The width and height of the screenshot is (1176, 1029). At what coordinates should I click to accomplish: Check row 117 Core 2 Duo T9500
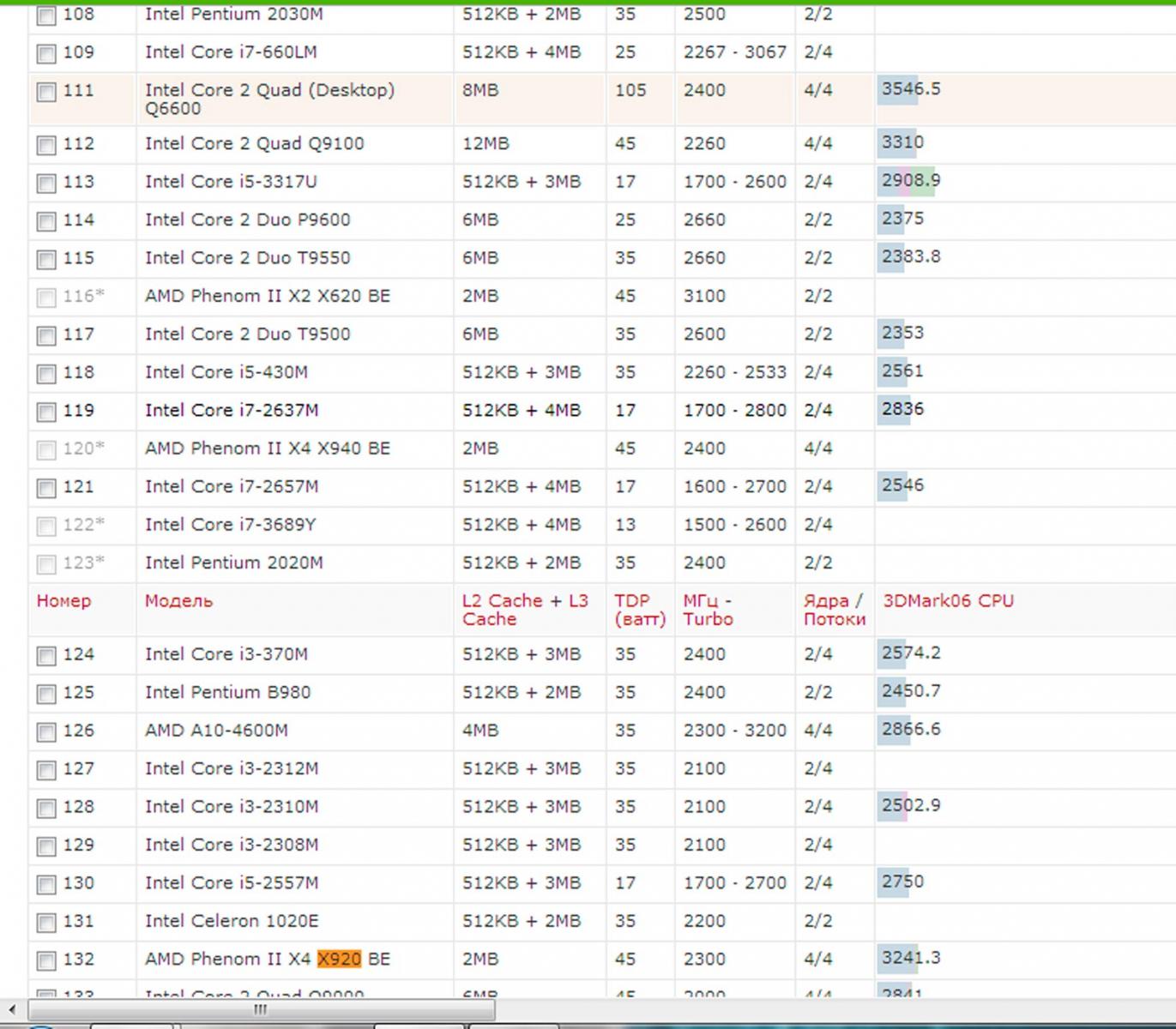[x=46, y=335]
